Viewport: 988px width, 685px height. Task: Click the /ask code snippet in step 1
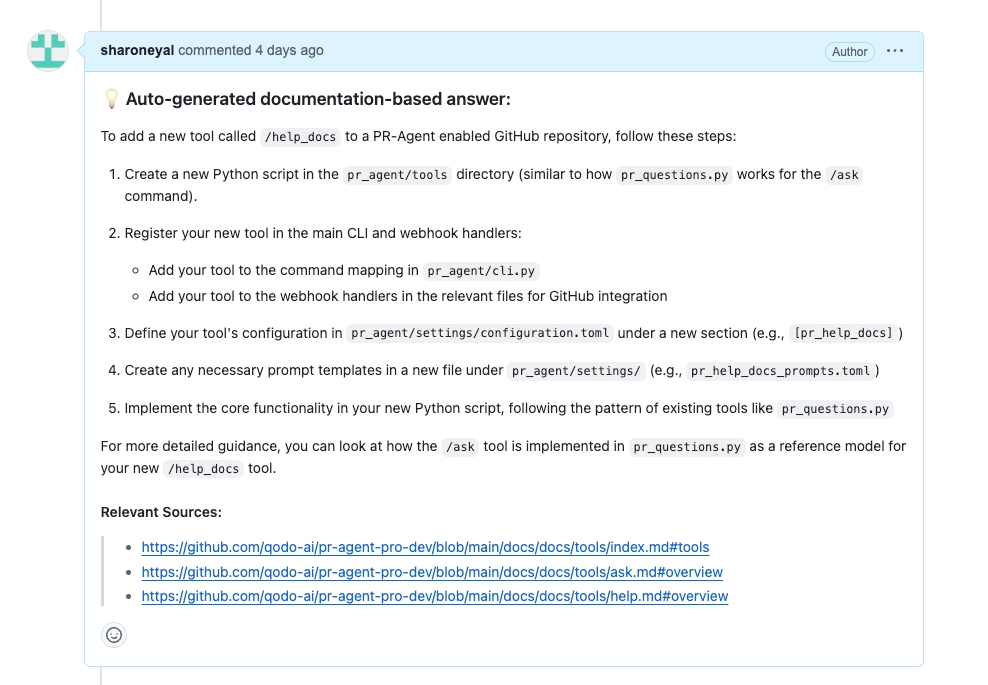[844, 174]
